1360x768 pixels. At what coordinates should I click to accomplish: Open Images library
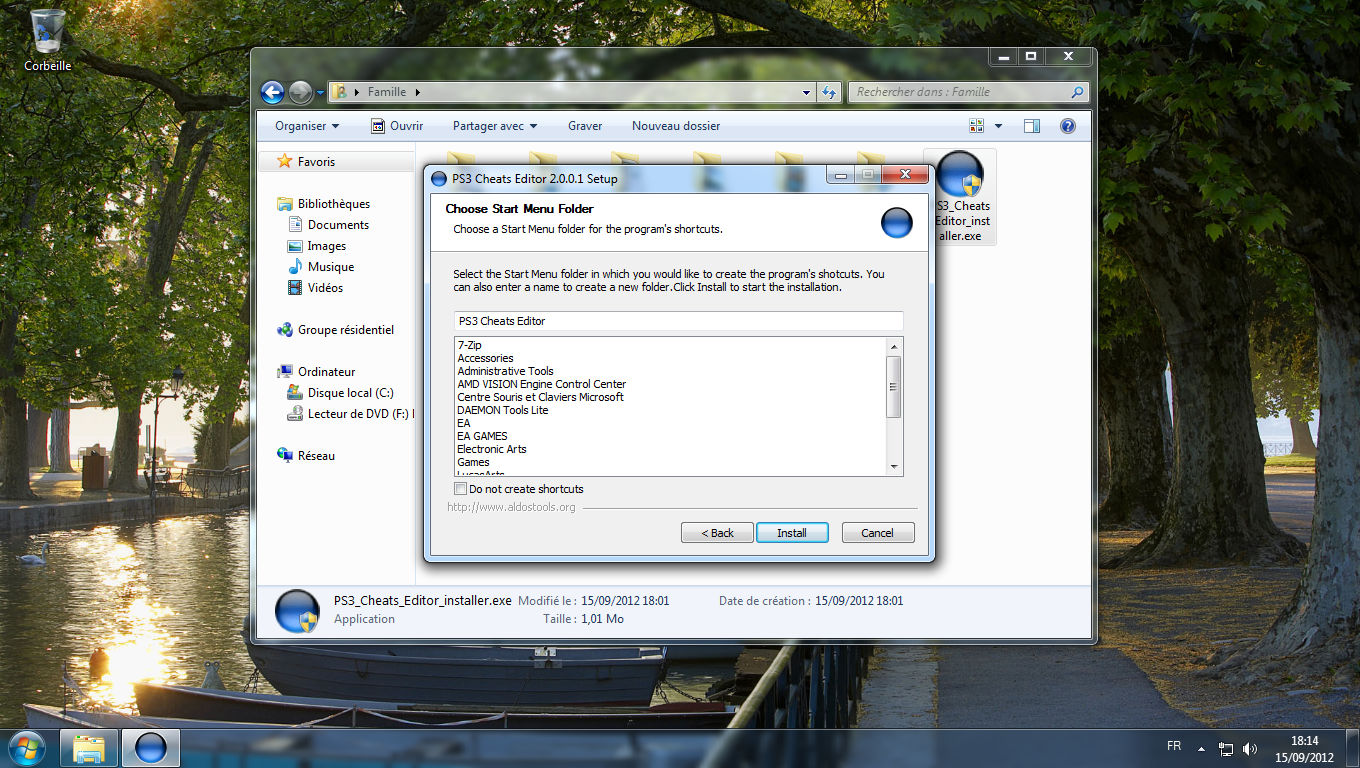(x=327, y=246)
